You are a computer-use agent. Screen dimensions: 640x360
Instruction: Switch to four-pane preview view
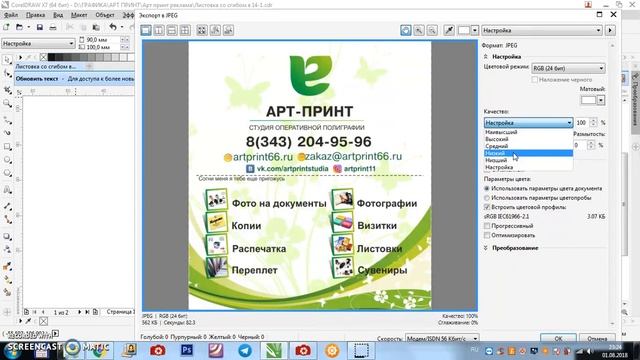tap(185, 30)
